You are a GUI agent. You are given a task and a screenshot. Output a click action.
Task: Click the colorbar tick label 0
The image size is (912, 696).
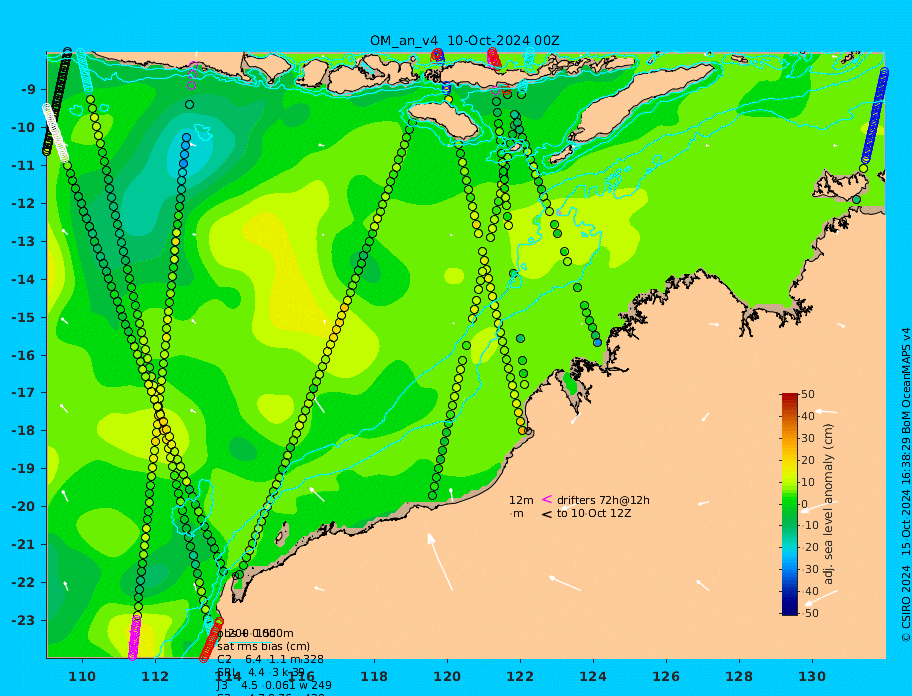click(x=805, y=504)
